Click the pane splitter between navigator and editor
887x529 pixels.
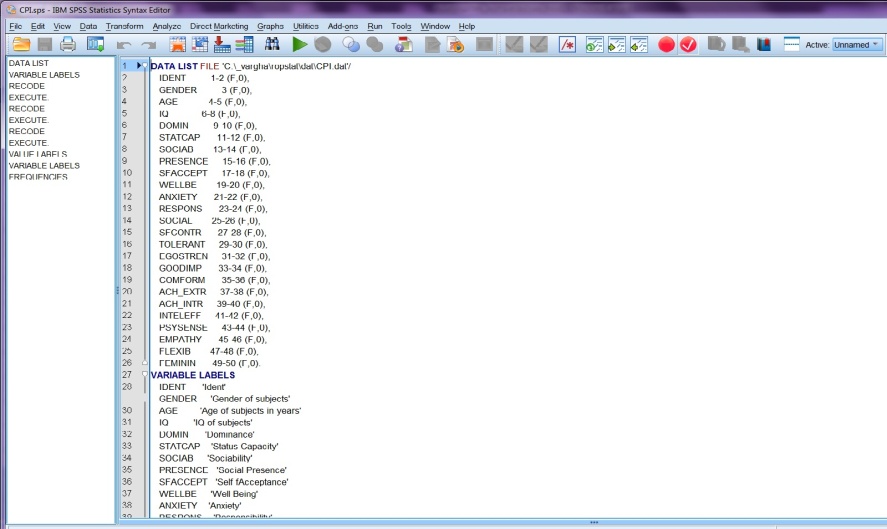117,290
